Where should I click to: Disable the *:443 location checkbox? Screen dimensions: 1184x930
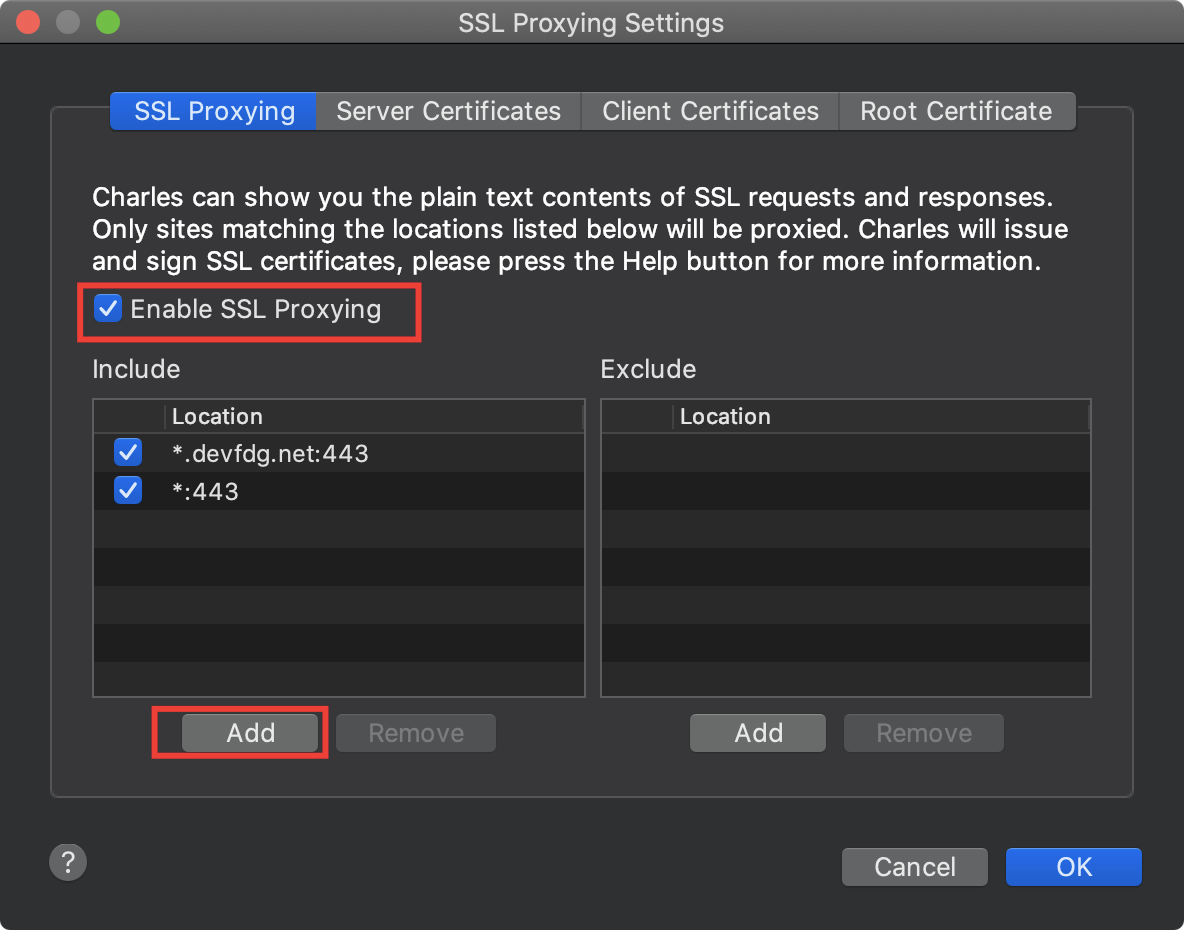click(x=128, y=491)
